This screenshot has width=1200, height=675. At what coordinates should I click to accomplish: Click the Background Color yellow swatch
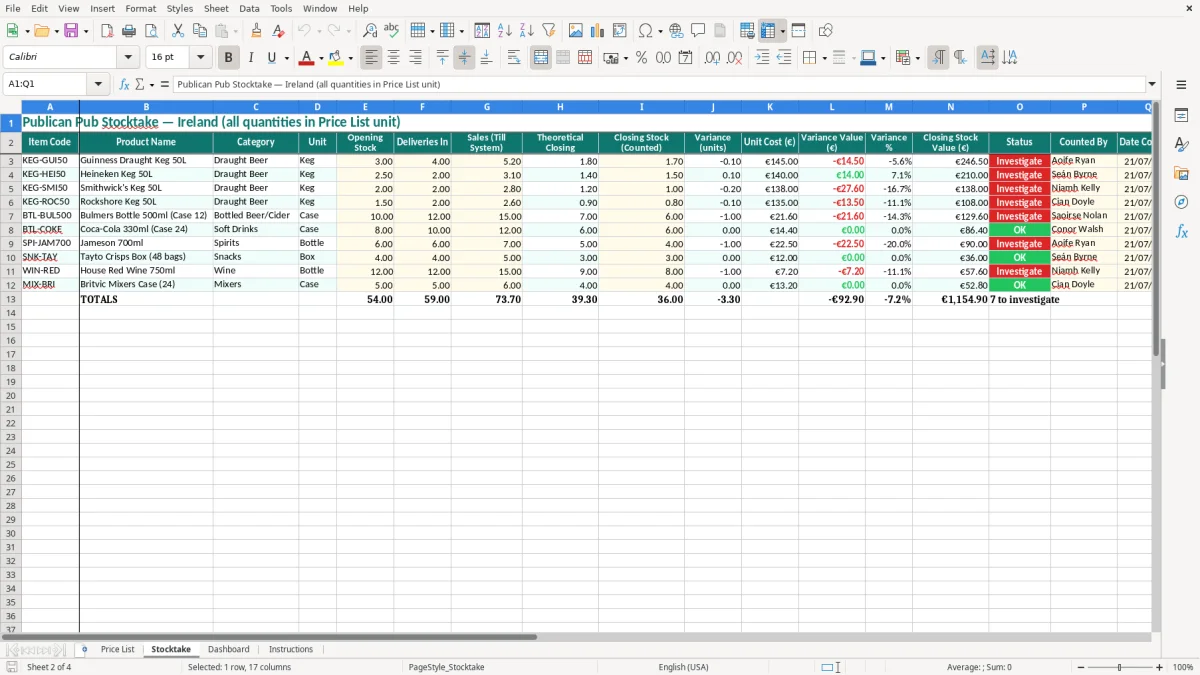tap(336, 58)
